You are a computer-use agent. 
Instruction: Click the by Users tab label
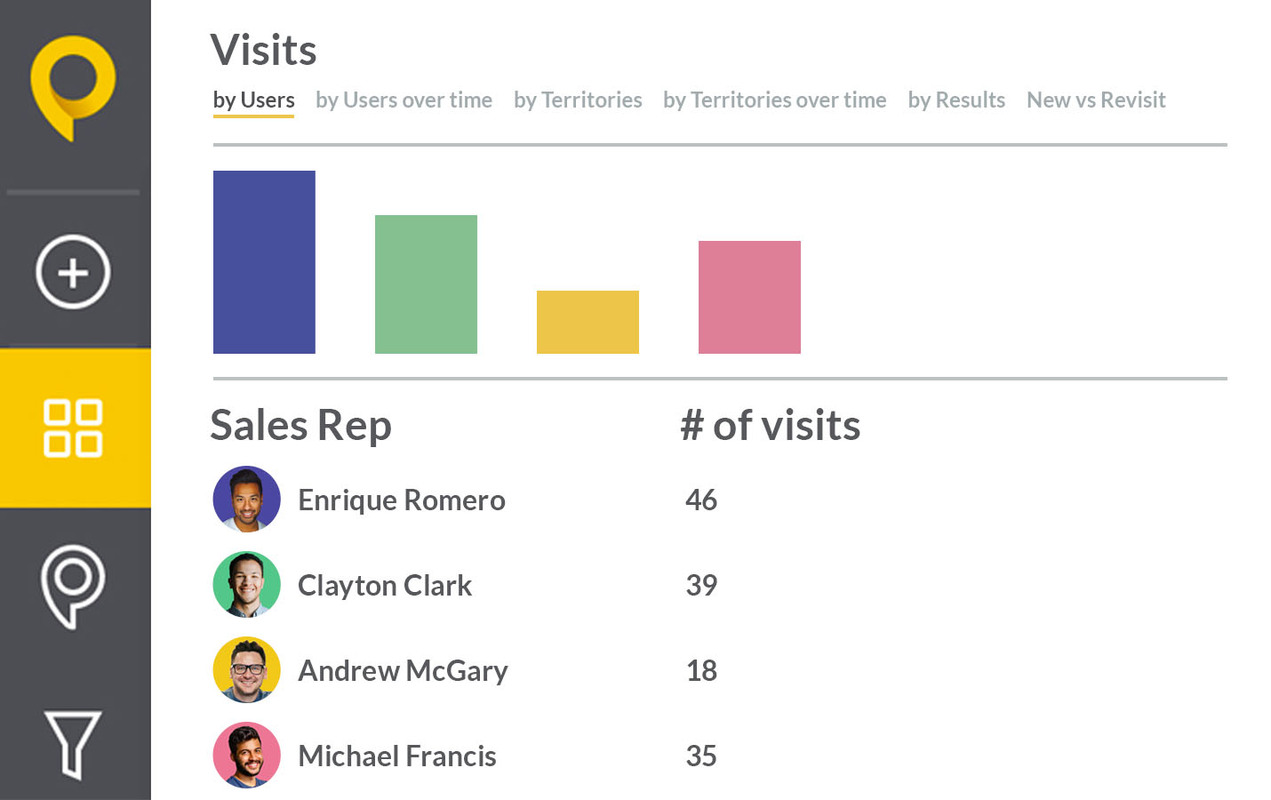[253, 100]
